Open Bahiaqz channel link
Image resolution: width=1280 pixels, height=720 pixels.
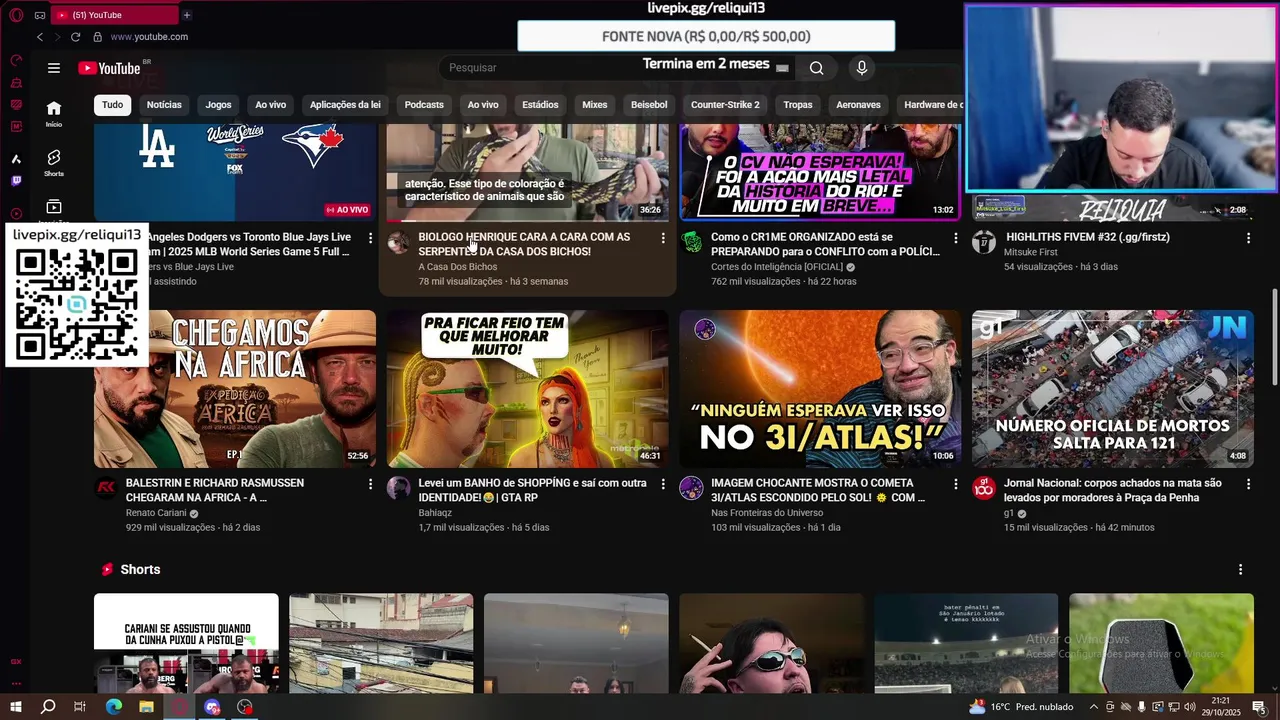tap(435, 513)
